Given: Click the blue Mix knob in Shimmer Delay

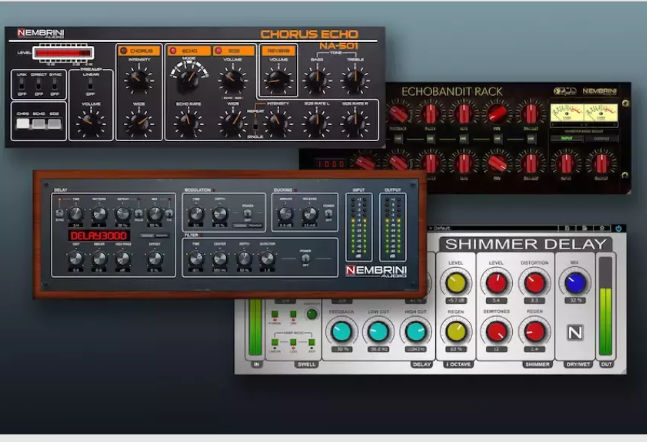Looking at the screenshot, I should pyautogui.click(x=575, y=283).
